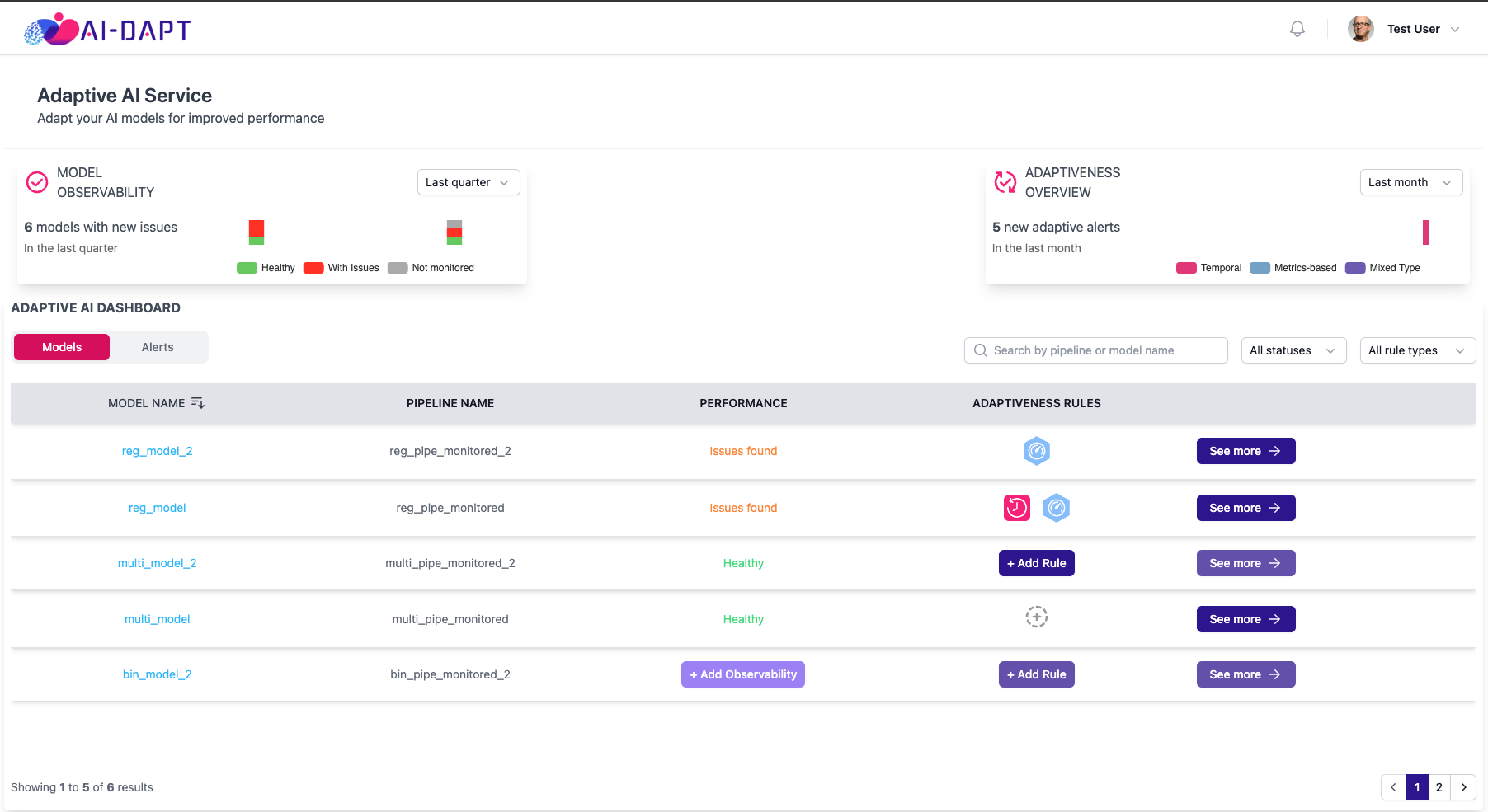Click the search magnifier icon
Image resolution: width=1488 pixels, height=812 pixels.
981,350
